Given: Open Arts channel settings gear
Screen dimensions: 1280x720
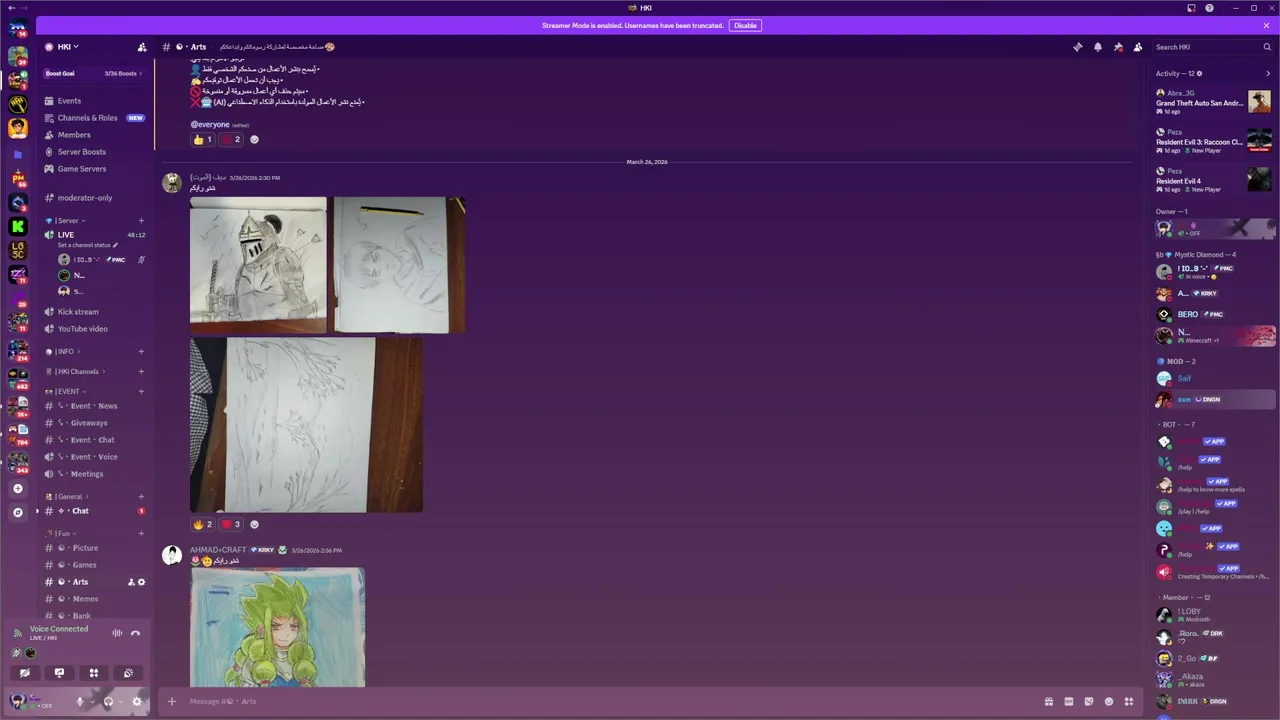Looking at the screenshot, I should [141, 582].
